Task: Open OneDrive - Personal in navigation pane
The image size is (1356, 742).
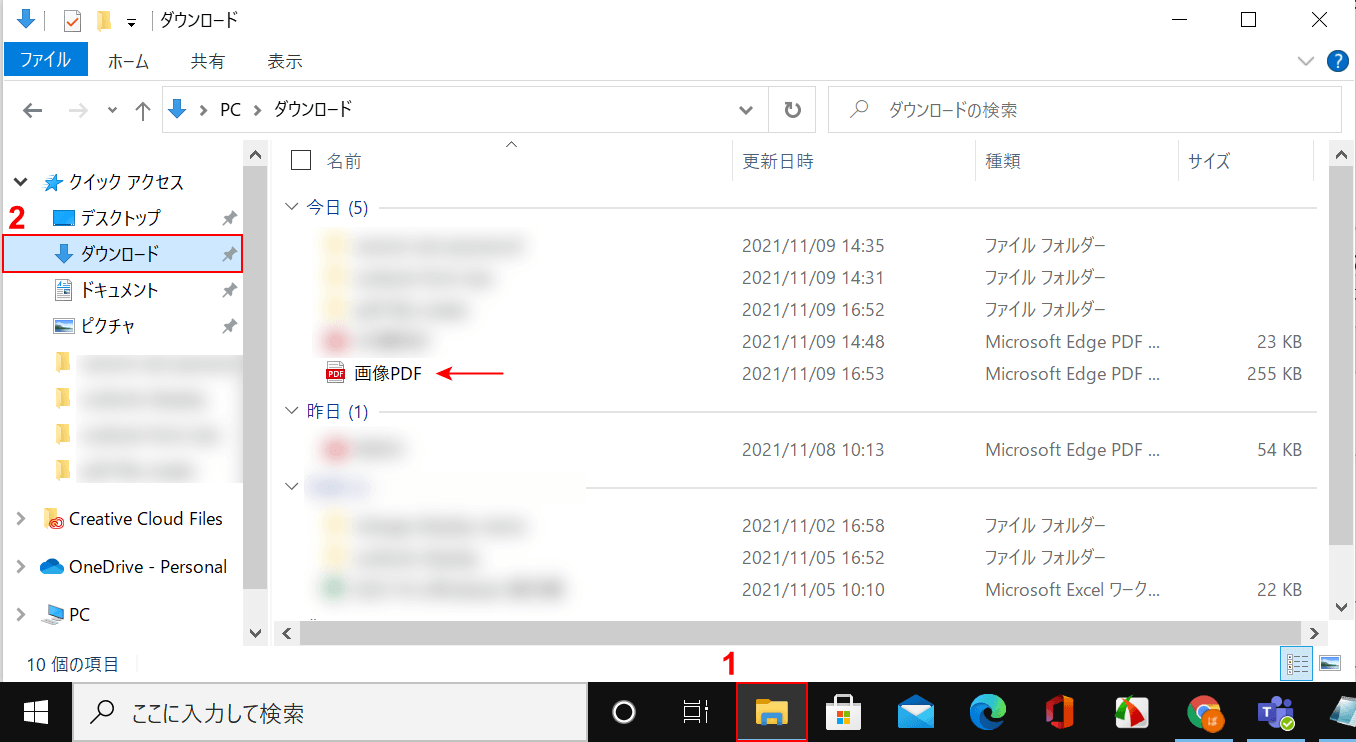Action: pos(148,567)
